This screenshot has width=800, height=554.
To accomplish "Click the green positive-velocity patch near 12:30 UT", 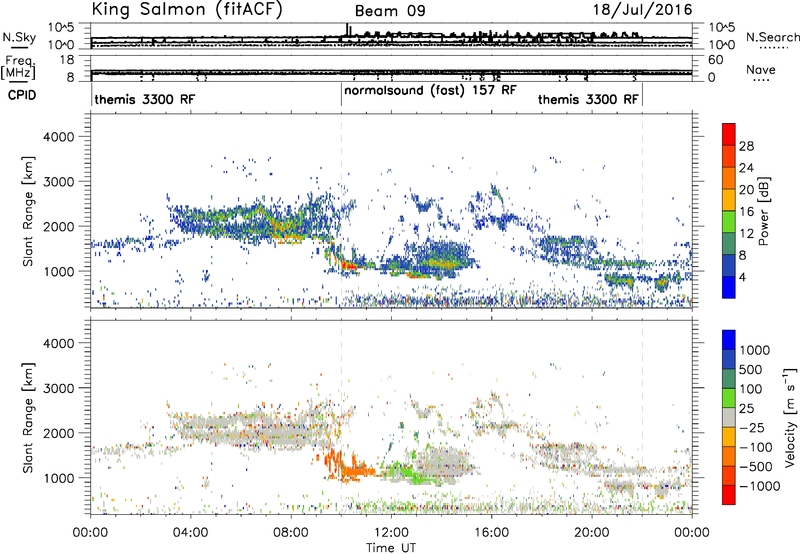I will (x=405, y=472).
